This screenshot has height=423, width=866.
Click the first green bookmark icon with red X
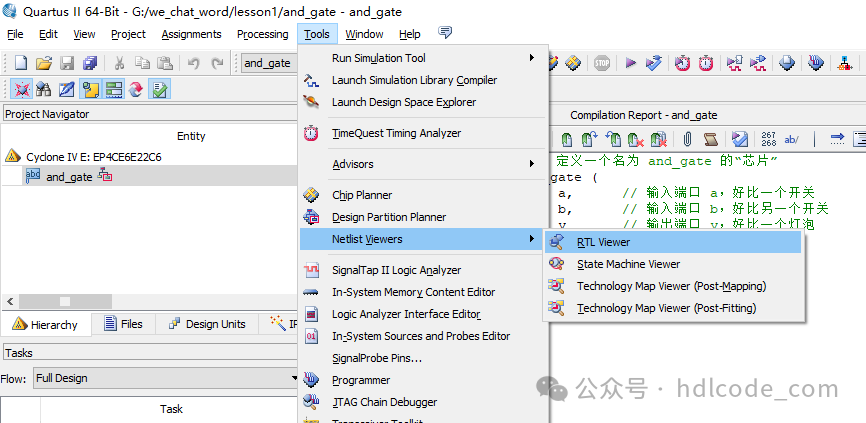[636, 139]
